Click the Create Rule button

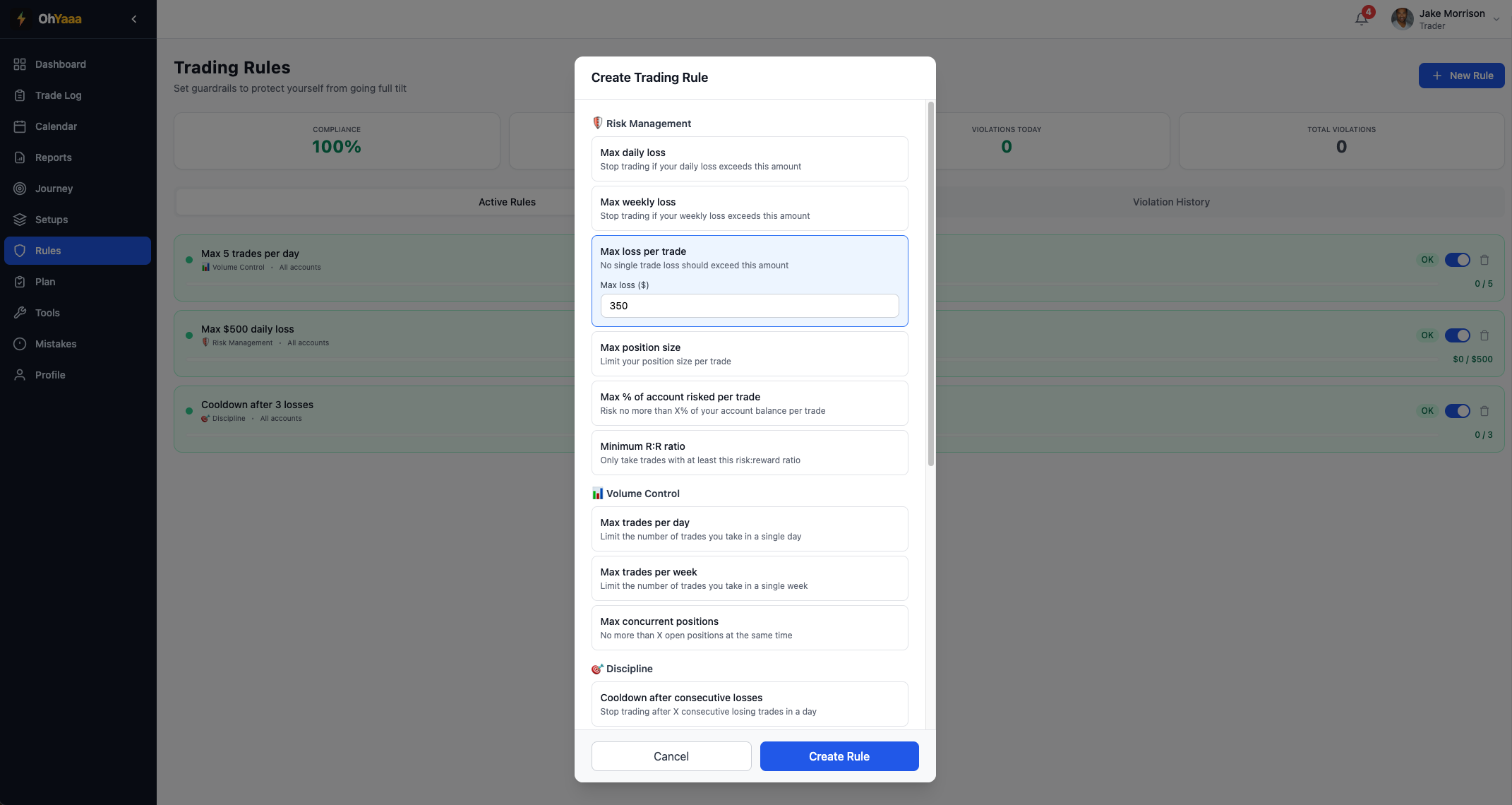click(x=839, y=756)
